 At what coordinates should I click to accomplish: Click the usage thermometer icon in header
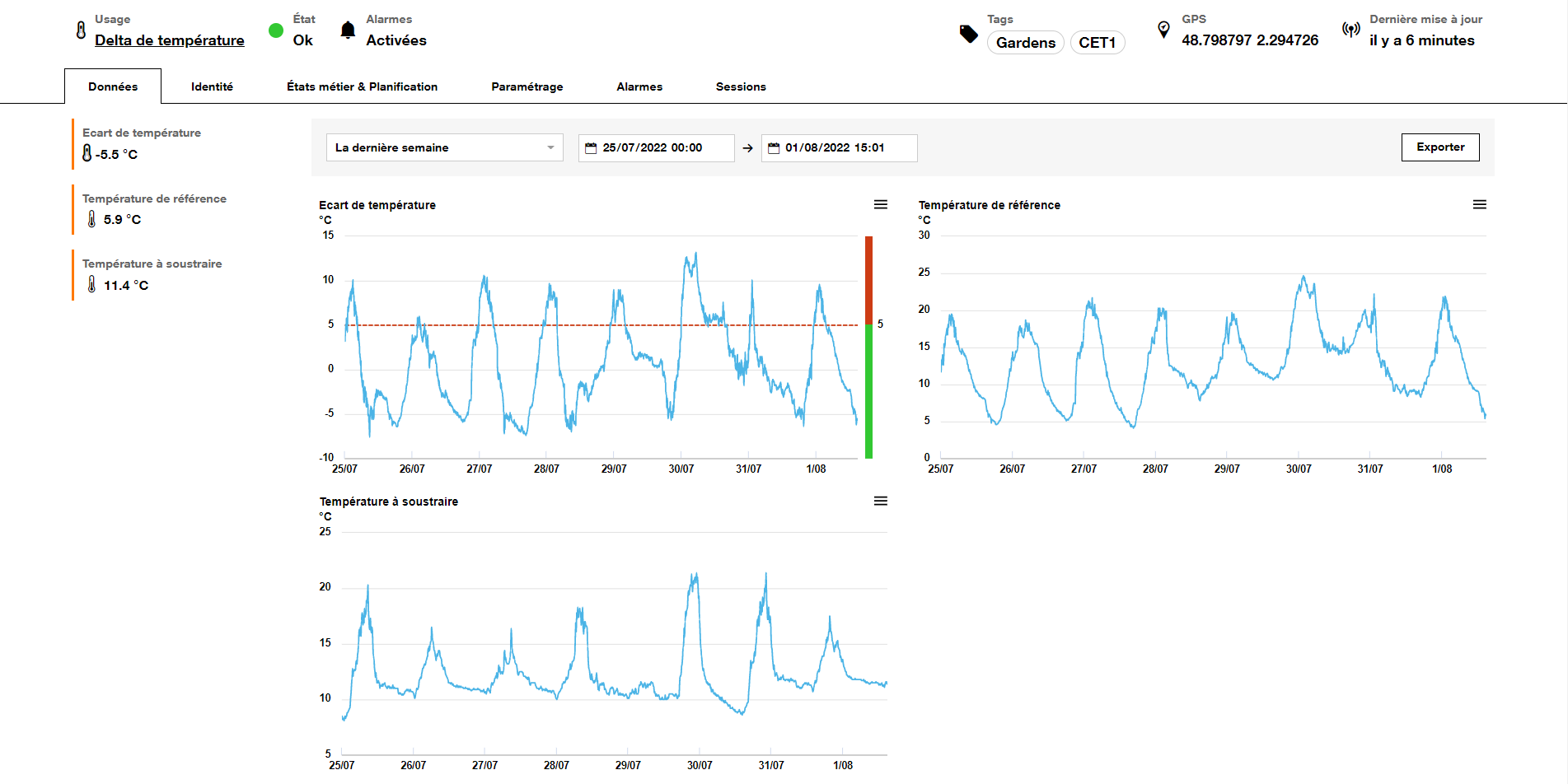tap(81, 30)
